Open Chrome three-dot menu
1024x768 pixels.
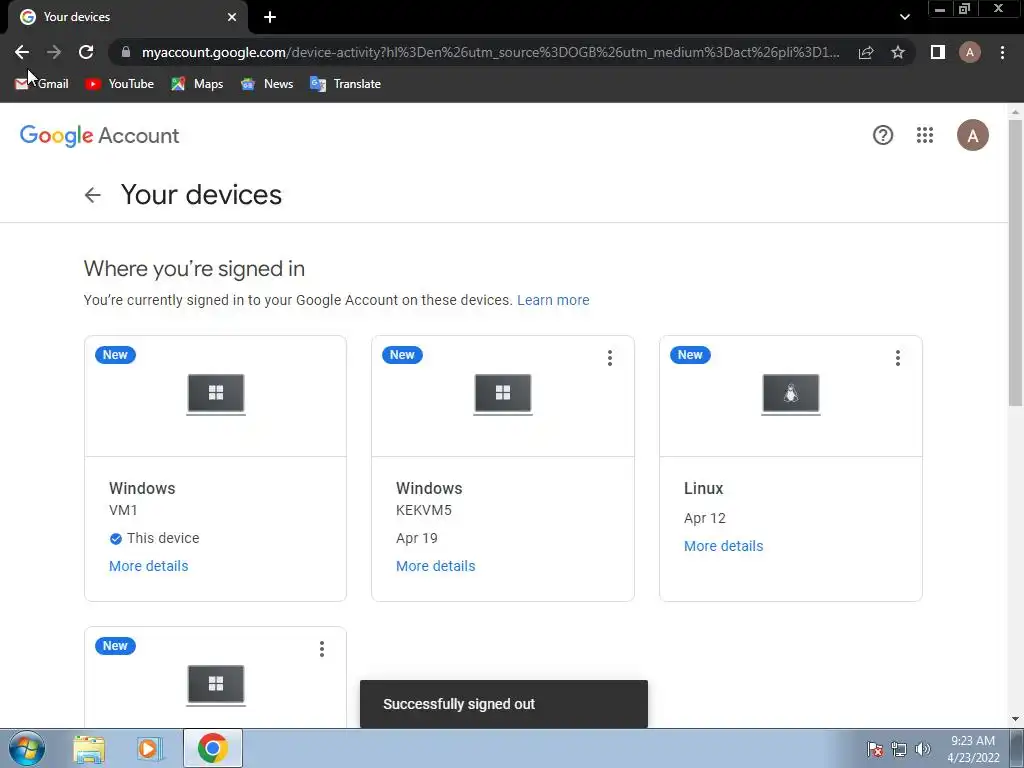(x=1002, y=52)
